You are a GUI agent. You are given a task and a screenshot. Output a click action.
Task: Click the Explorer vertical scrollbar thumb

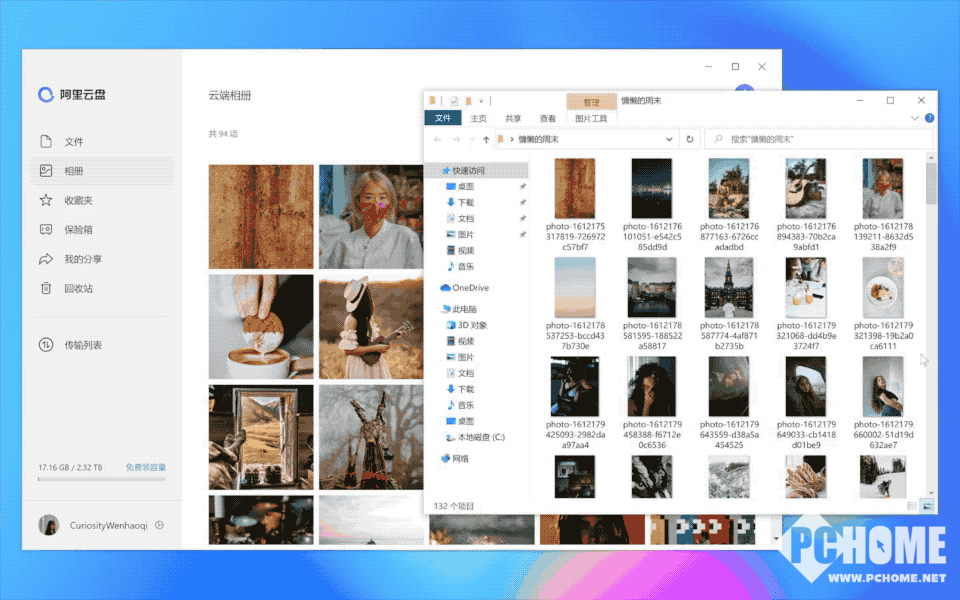tap(931, 184)
